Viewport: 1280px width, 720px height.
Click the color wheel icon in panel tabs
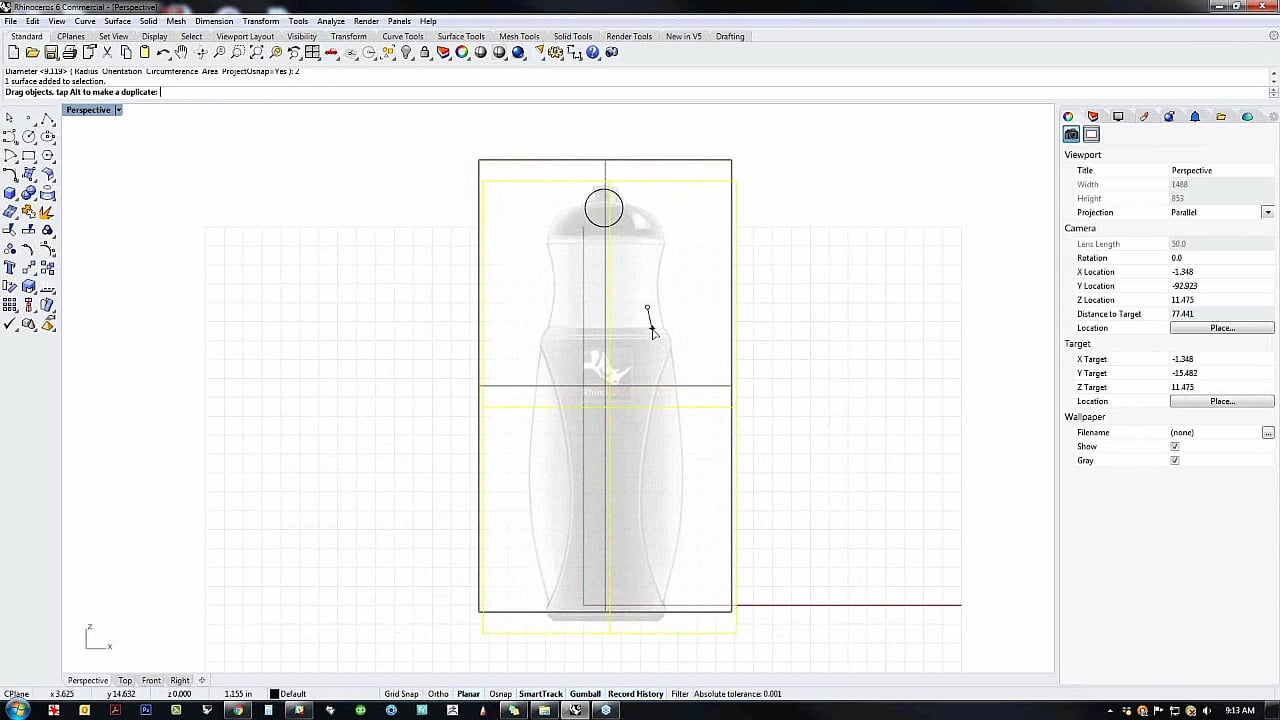(1068, 117)
